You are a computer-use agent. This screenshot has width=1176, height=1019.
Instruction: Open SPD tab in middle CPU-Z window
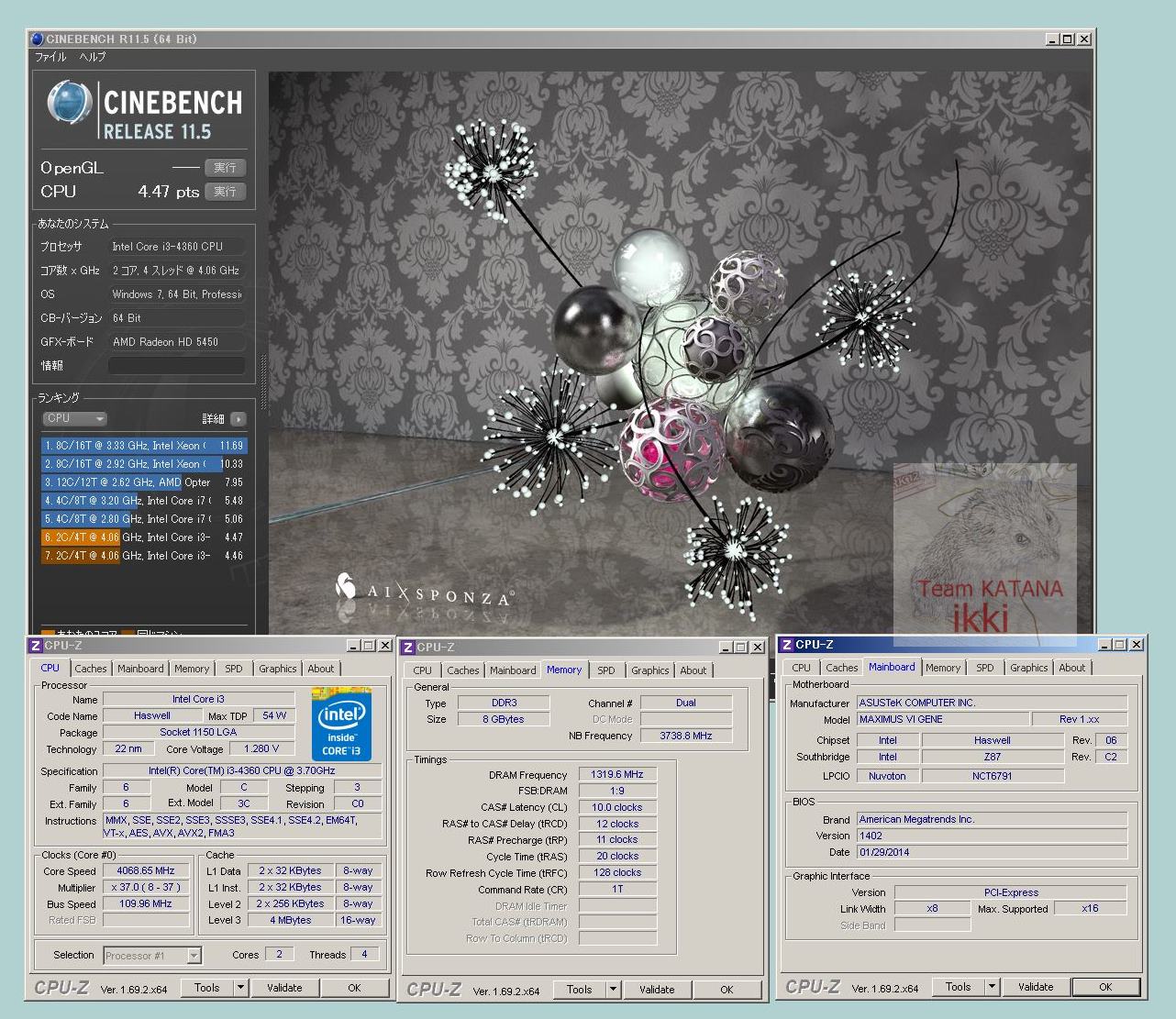click(606, 670)
